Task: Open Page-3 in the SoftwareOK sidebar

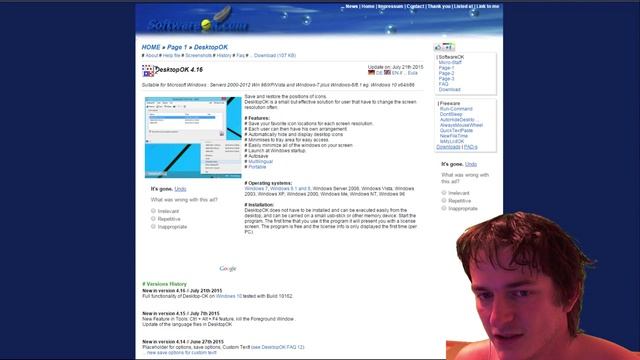Action: coord(446,78)
